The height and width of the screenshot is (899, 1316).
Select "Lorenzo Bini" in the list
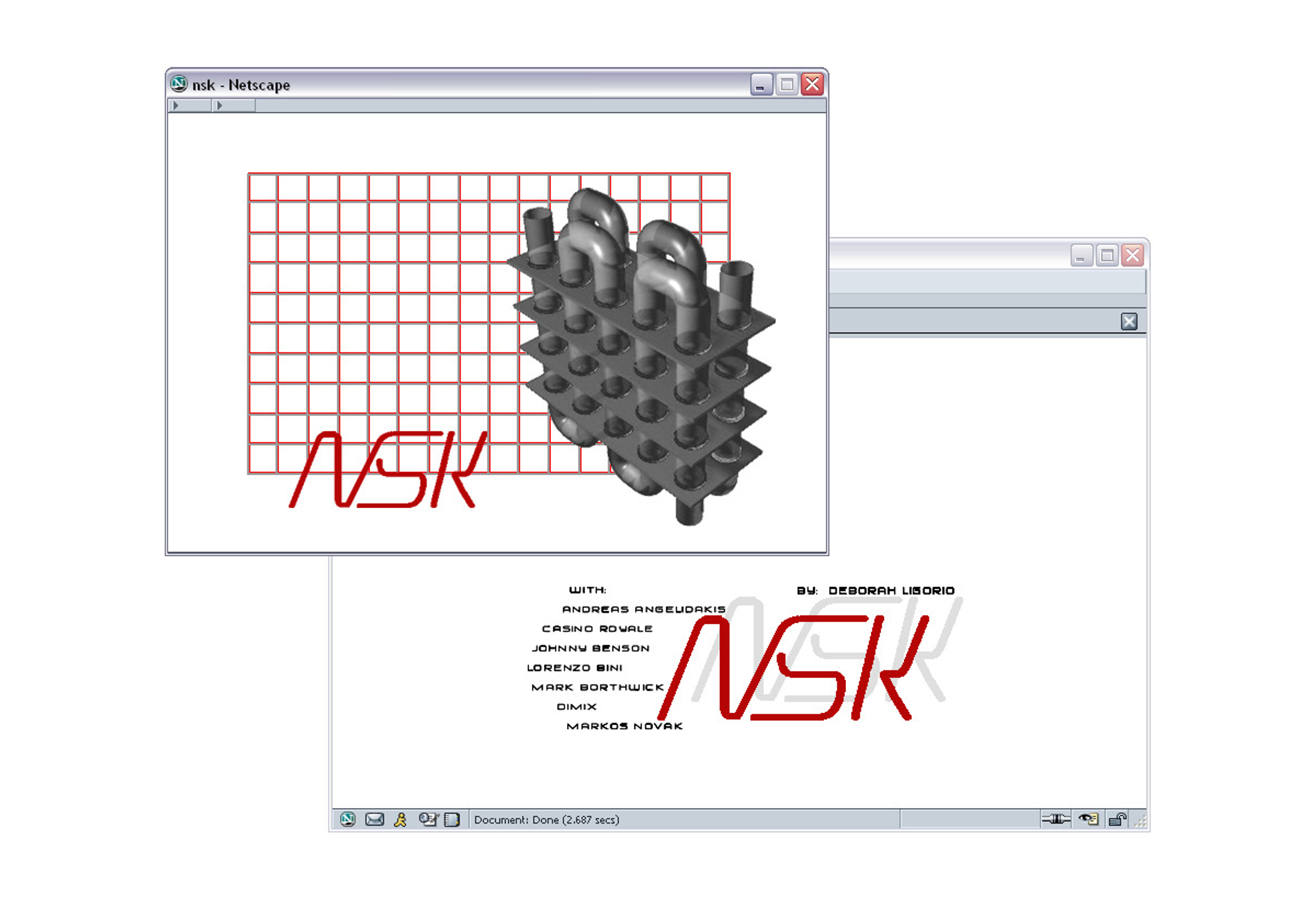point(574,668)
